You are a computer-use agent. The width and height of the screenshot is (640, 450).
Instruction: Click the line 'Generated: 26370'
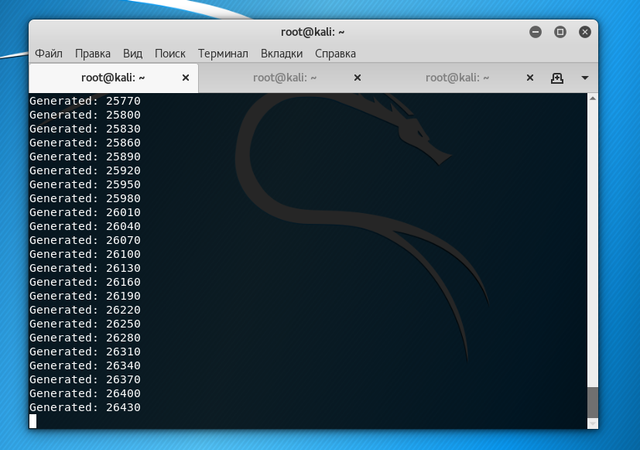85,379
